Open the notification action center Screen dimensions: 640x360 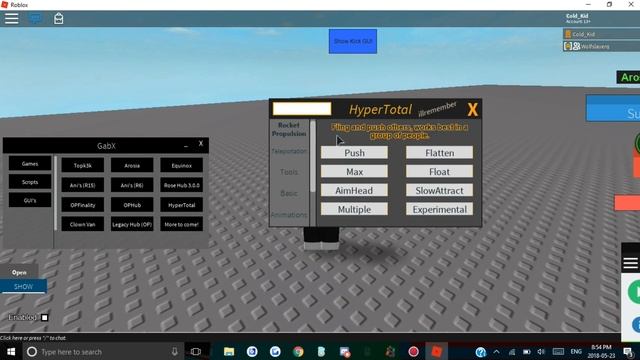coord(628,351)
